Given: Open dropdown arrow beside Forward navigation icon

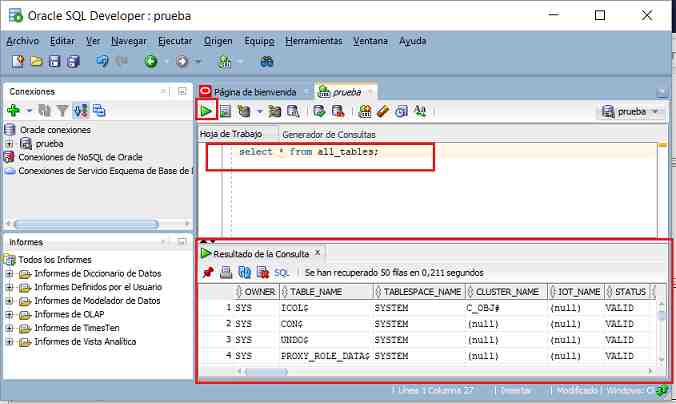Looking at the screenshot, I should click(198, 62).
